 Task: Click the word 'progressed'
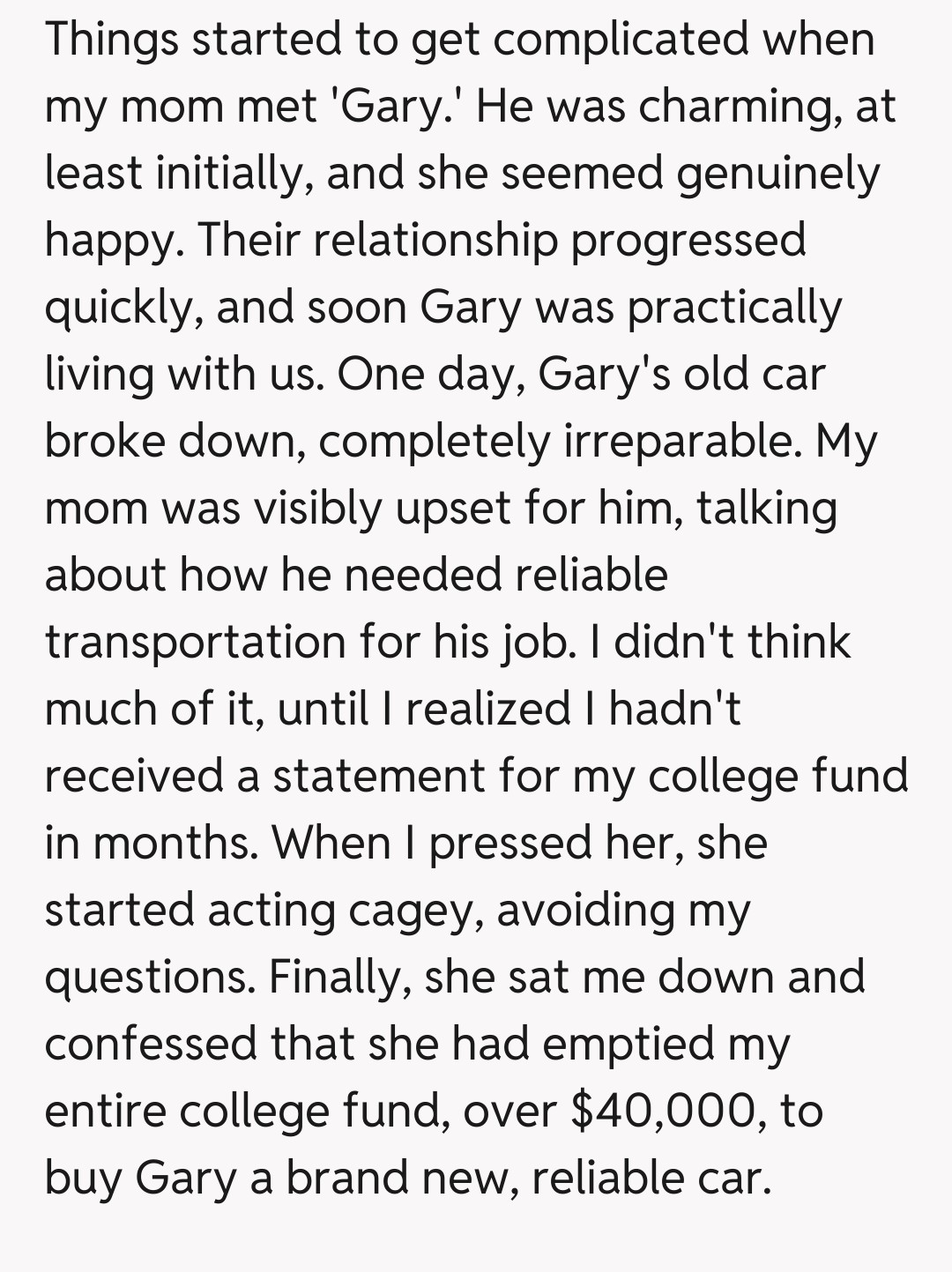click(688, 241)
